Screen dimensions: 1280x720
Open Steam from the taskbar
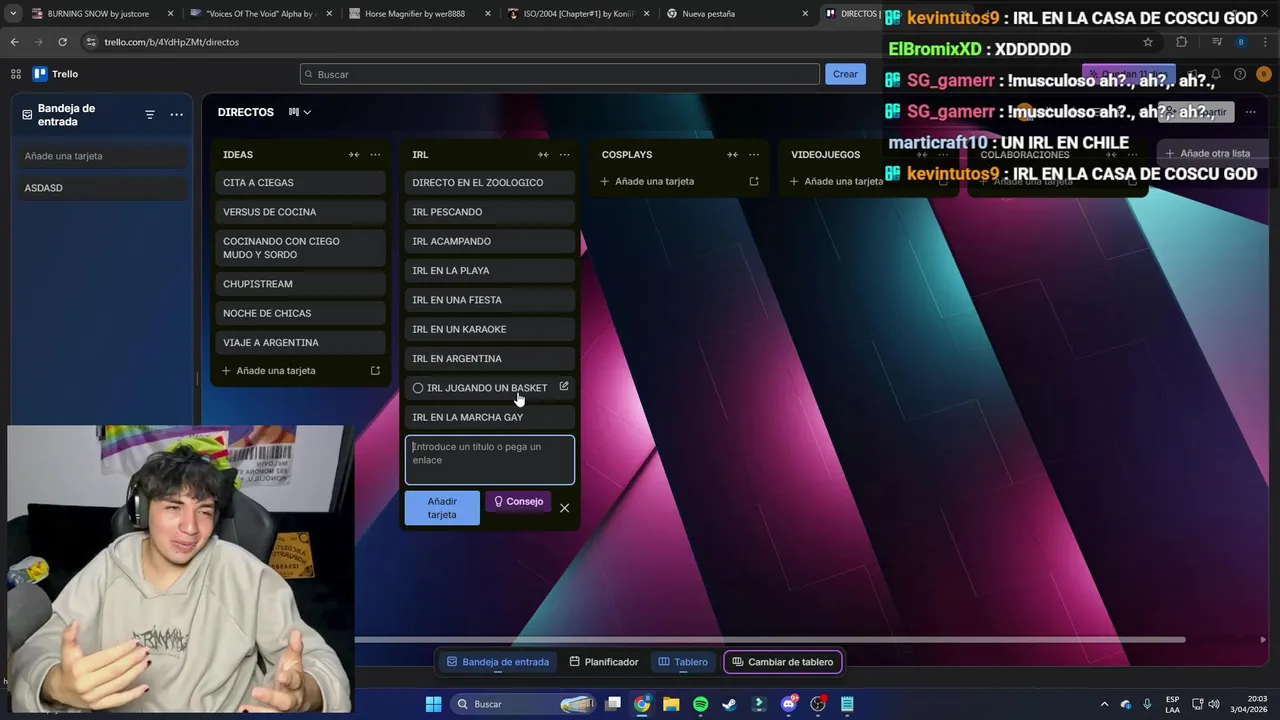(x=730, y=704)
